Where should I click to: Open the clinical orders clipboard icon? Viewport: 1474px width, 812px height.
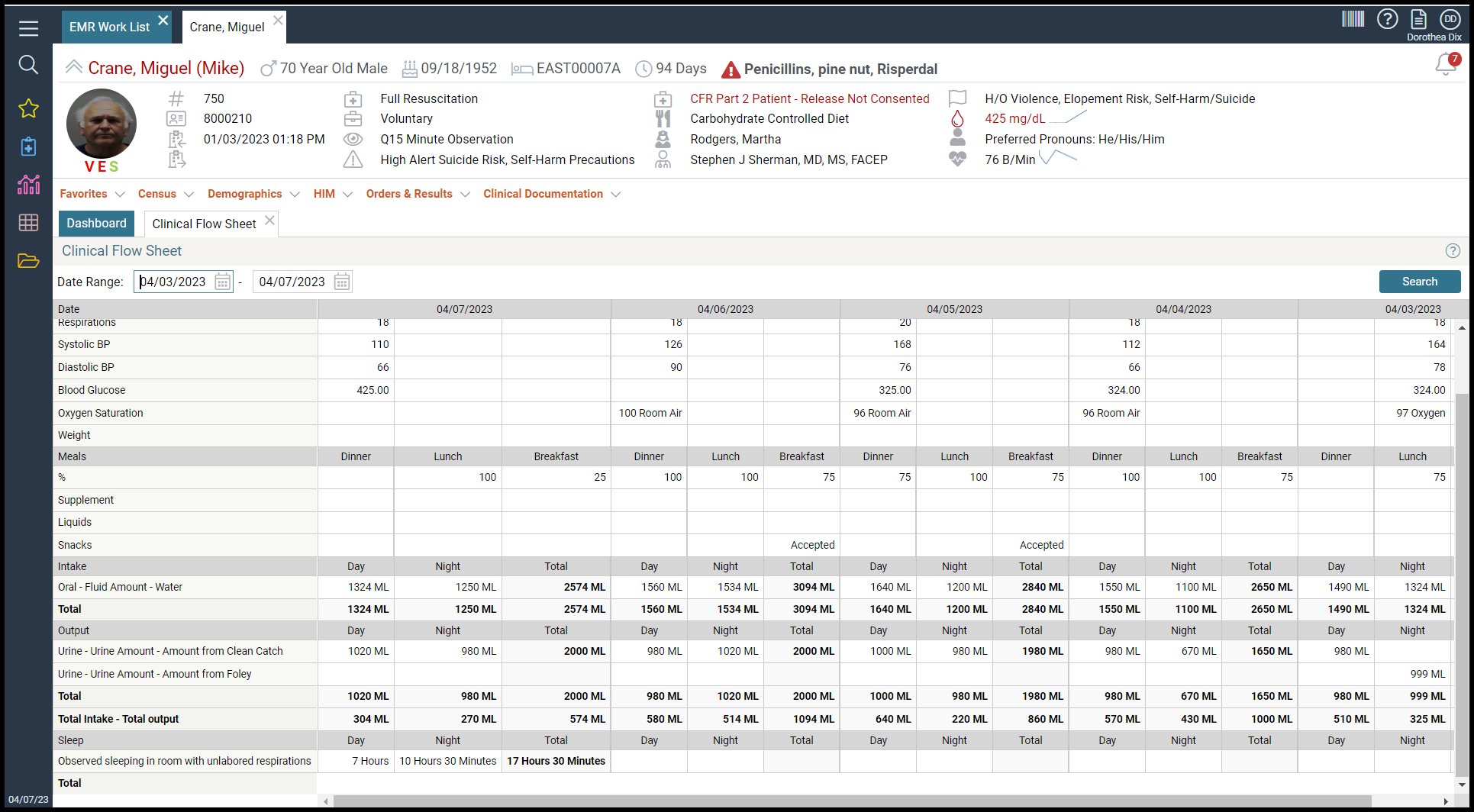coord(27,147)
